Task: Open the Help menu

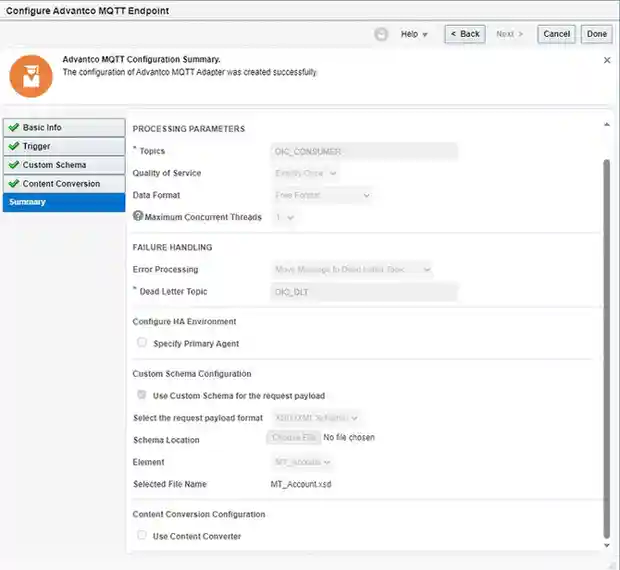Action: [x=414, y=34]
